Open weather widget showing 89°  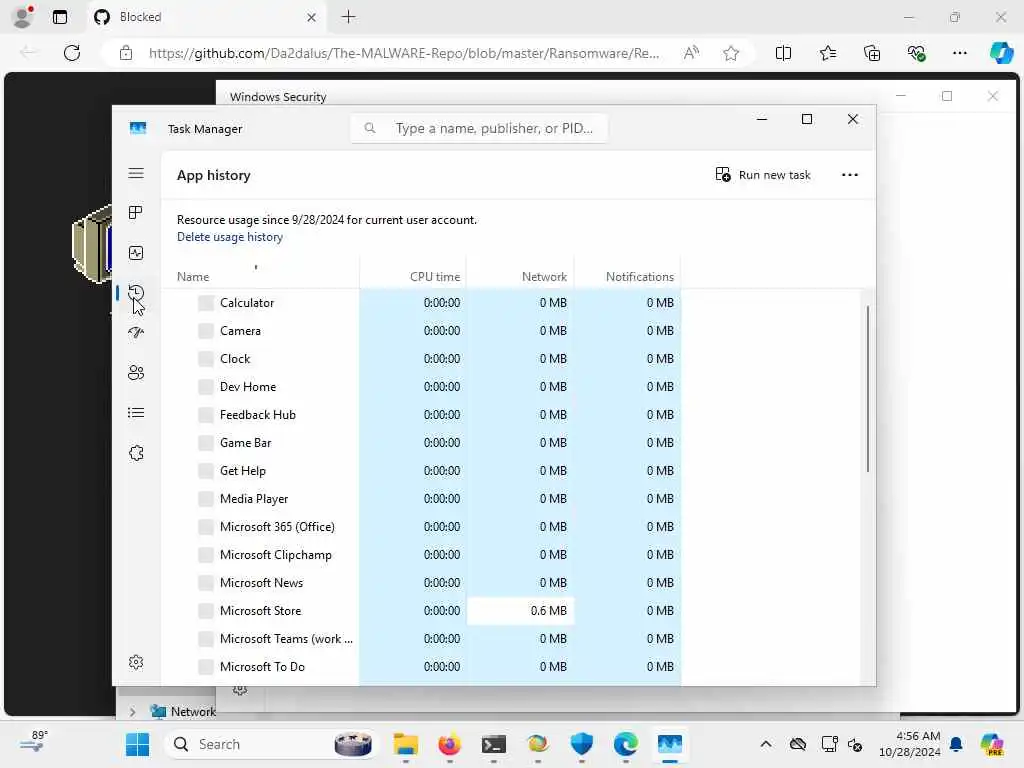pos(33,741)
